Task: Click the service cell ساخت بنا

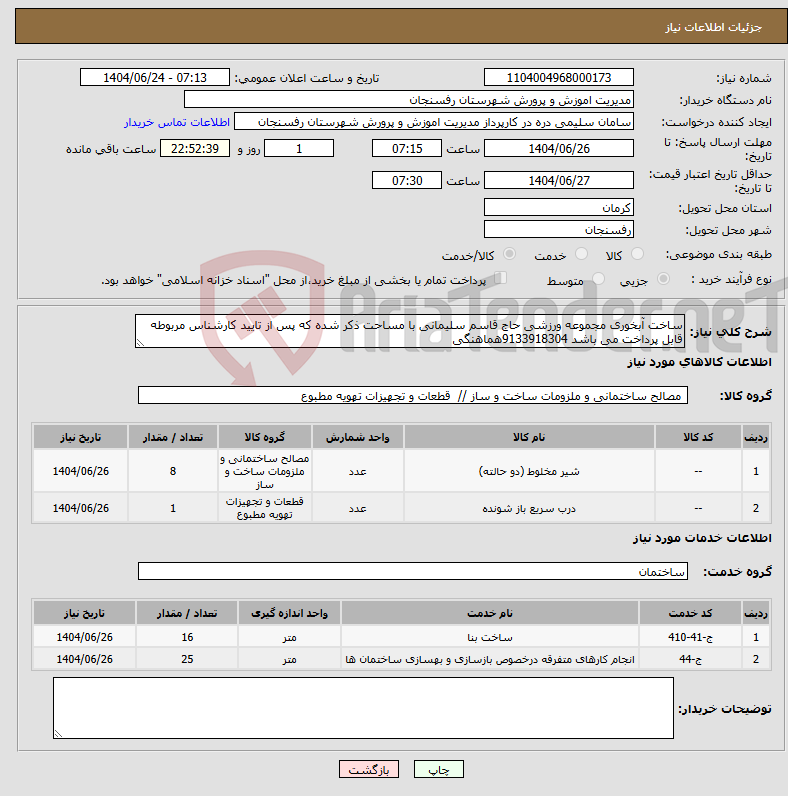Action: tap(489, 637)
